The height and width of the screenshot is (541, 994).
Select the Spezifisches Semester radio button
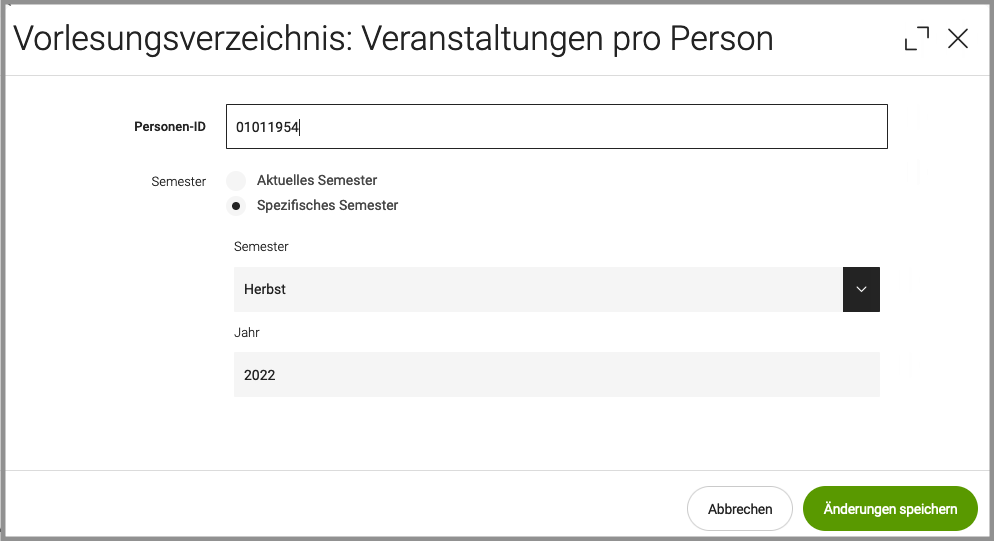[x=236, y=206]
